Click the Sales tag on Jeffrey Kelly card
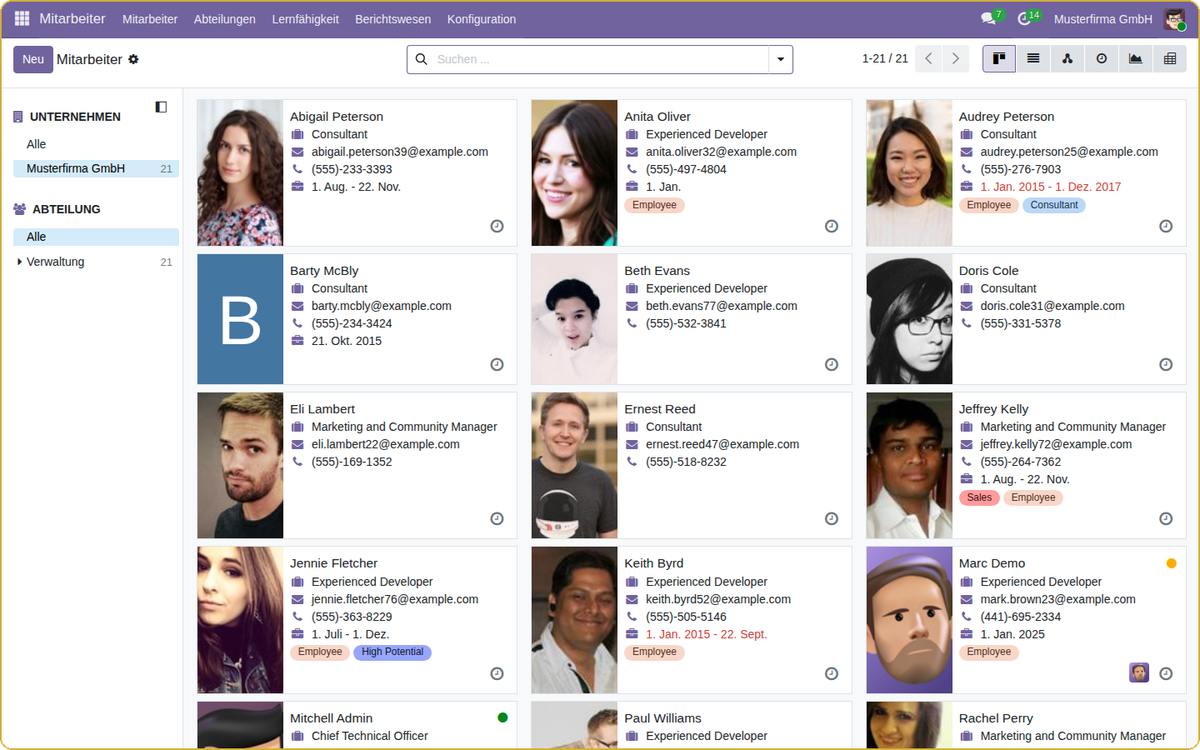Viewport: 1200px width, 750px height. 980,497
